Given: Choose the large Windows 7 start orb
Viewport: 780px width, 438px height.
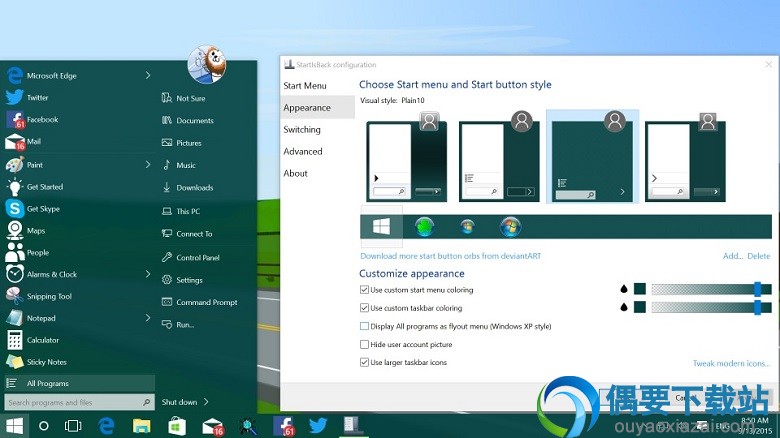Looking at the screenshot, I should click(x=510, y=227).
